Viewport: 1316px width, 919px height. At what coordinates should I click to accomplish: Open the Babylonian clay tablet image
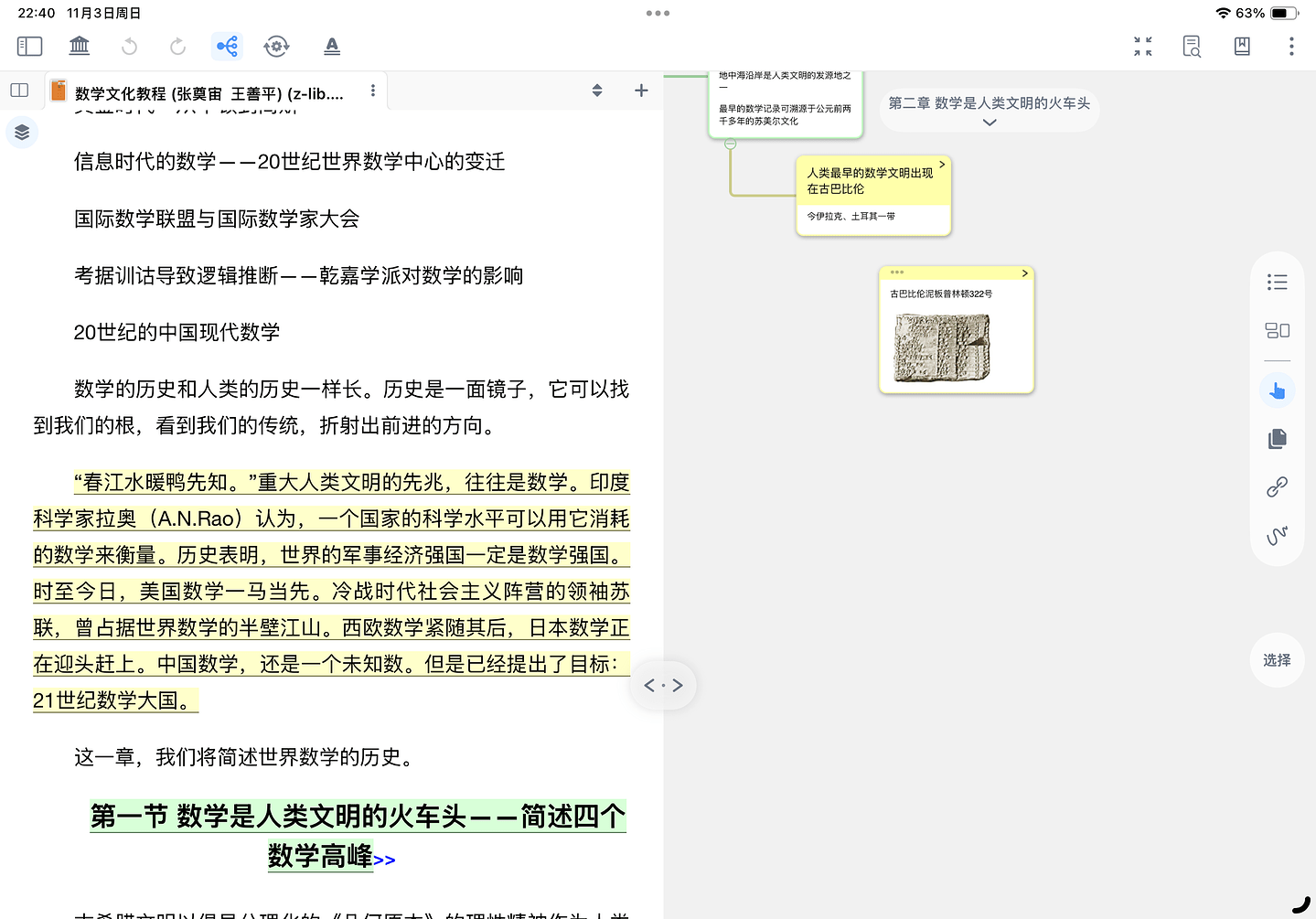point(942,347)
